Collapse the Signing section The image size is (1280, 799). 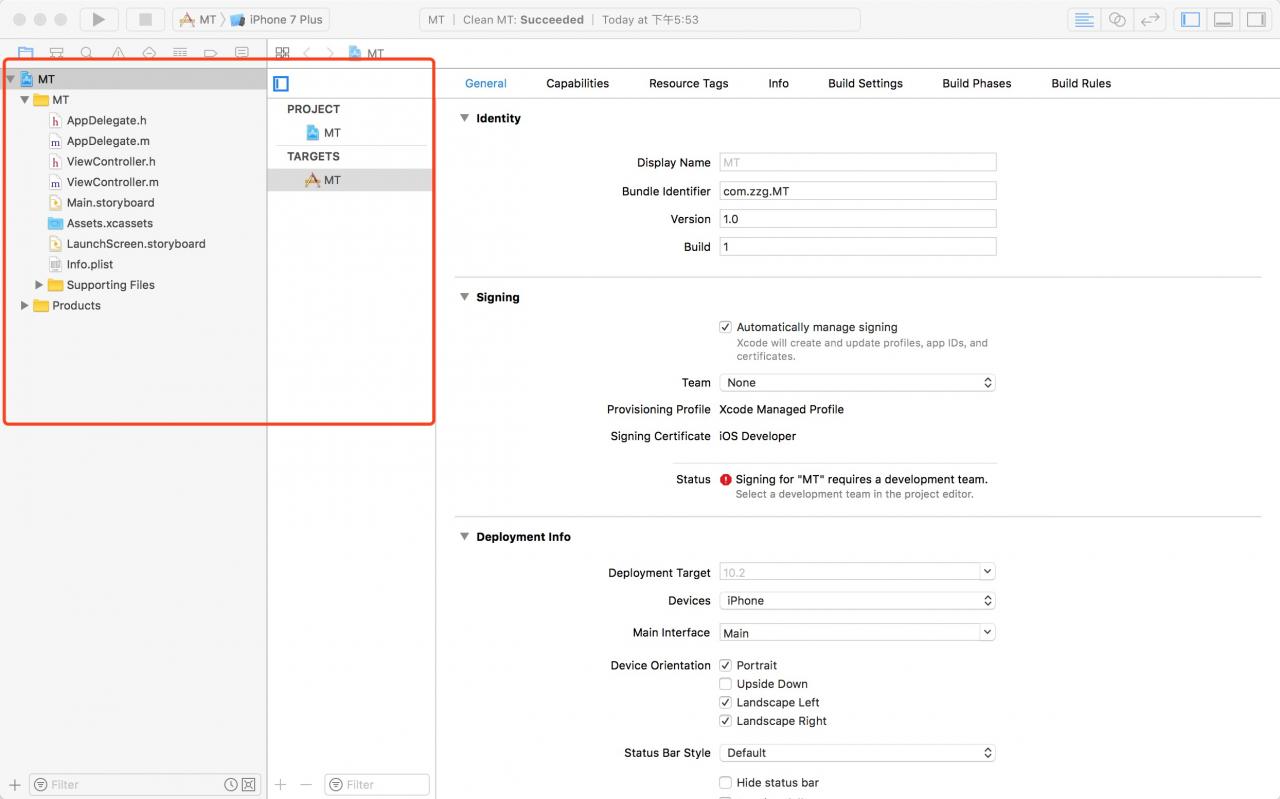click(464, 297)
